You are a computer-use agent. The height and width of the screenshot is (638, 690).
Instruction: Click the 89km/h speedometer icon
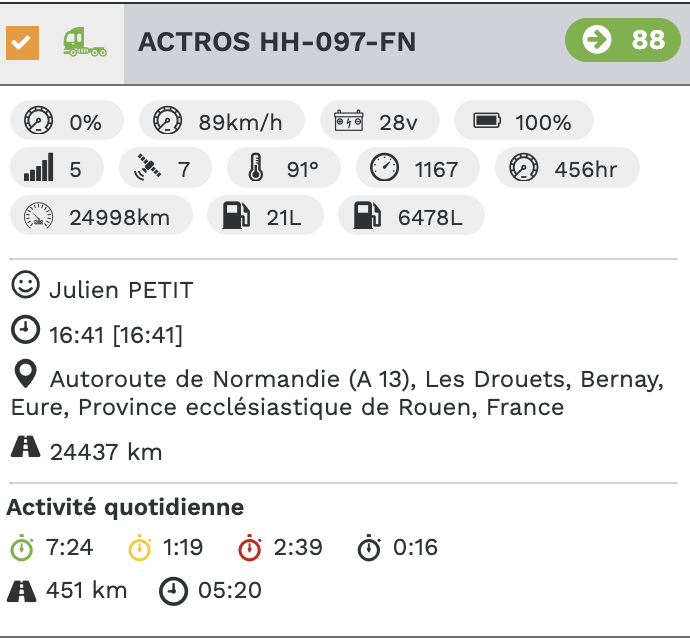point(167,122)
